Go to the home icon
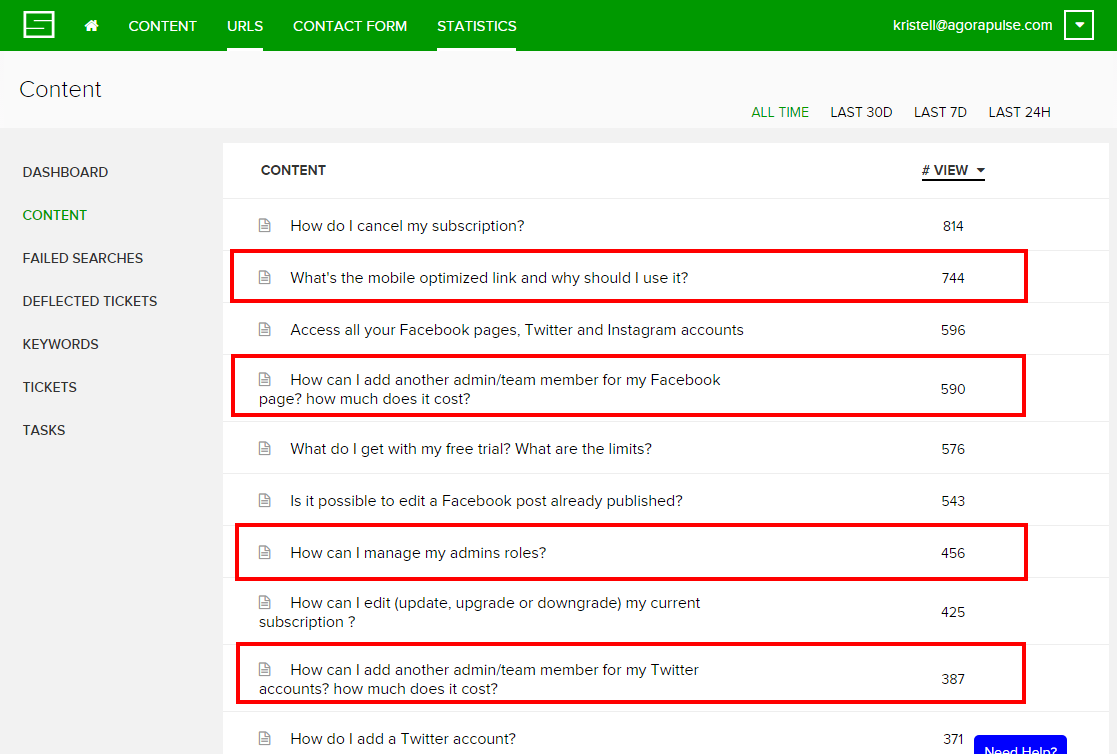Screen dimensions: 1117x754 (x=91, y=26)
